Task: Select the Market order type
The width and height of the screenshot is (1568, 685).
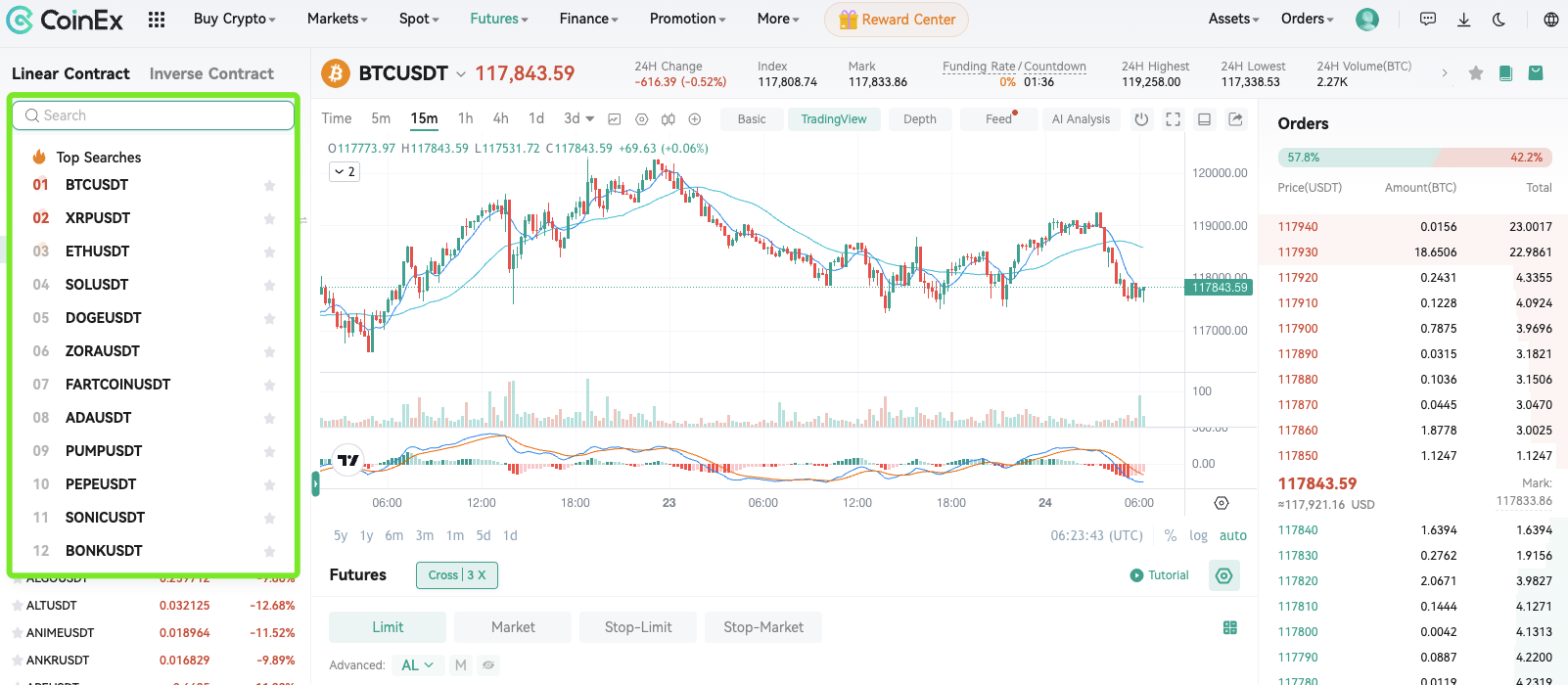Action: pyautogui.click(x=513, y=627)
